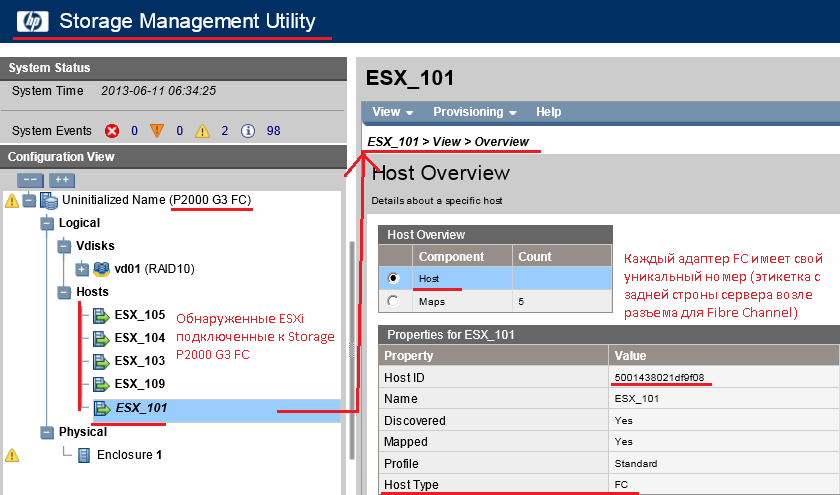Image resolution: width=840 pixels, height=495 pixels.
Task: Open the Provisioning dropdown menu
Action: tap(474, 112)
